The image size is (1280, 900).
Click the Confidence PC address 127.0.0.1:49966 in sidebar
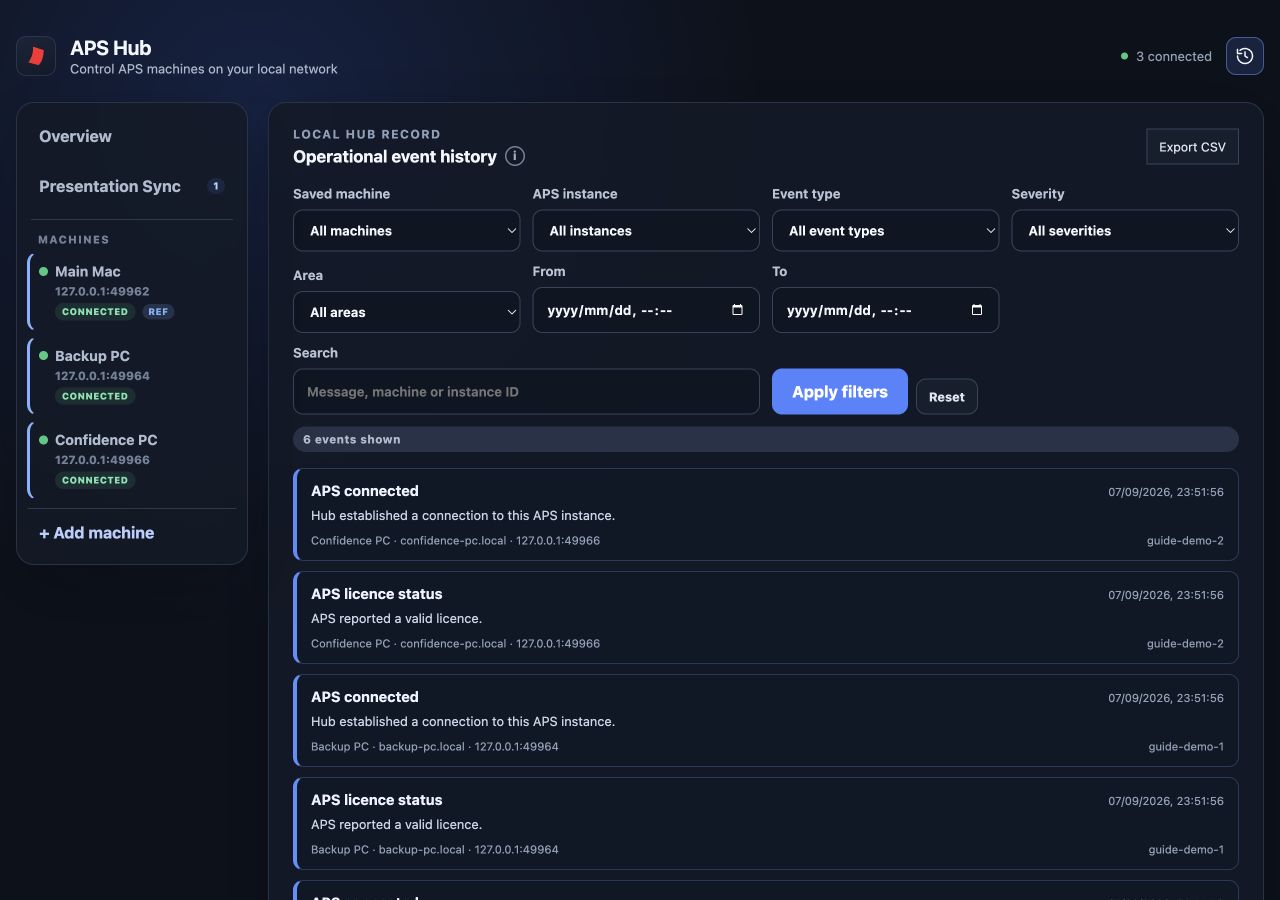tap(102, 460)
